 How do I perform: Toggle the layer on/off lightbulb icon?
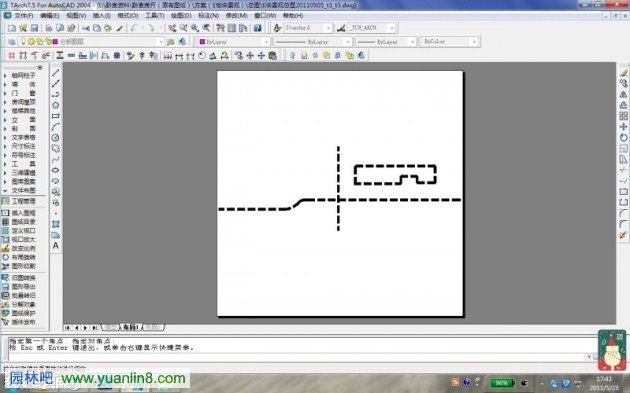[23, 41]
